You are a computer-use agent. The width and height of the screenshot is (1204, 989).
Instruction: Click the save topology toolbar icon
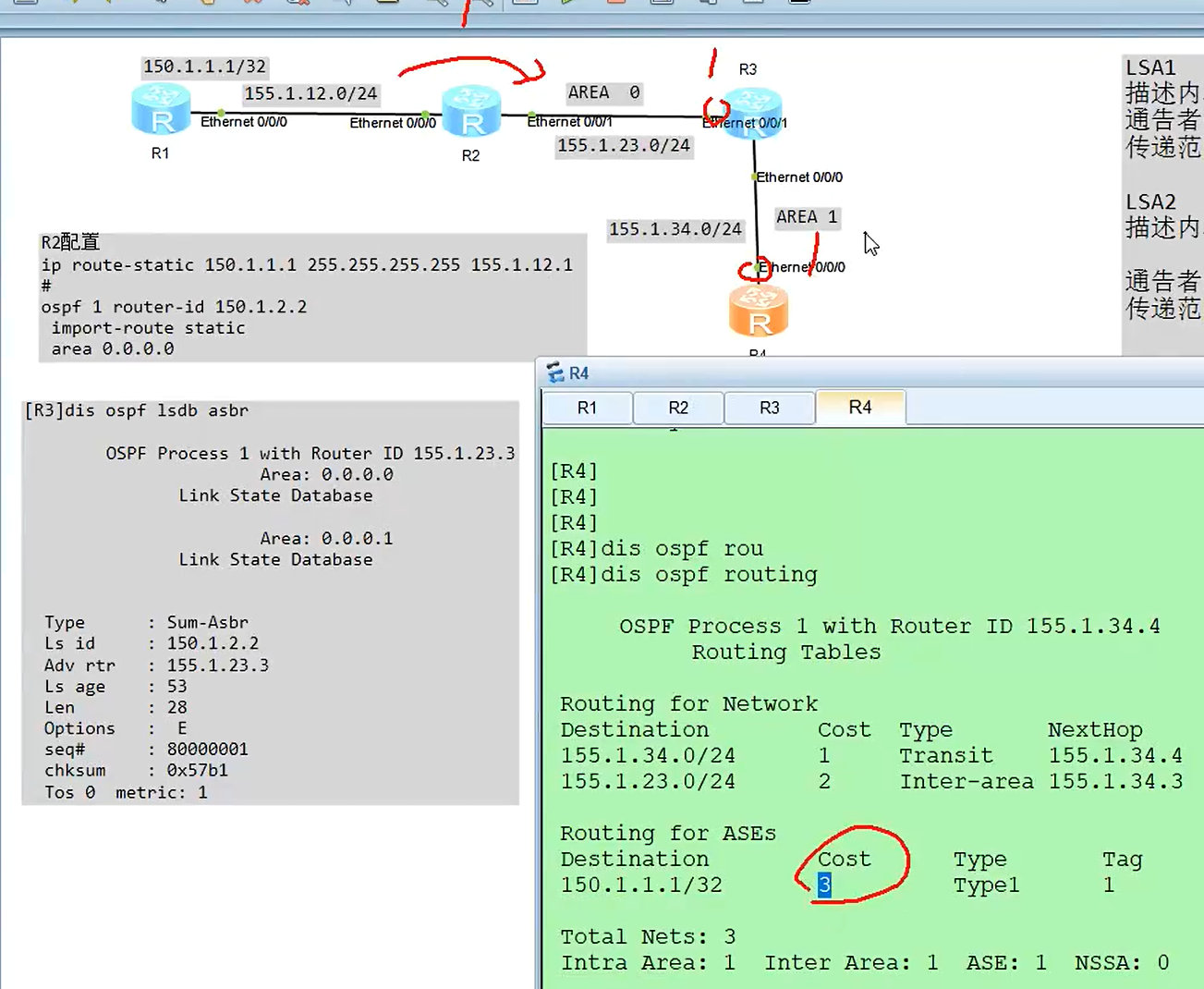tap(25, 5)
